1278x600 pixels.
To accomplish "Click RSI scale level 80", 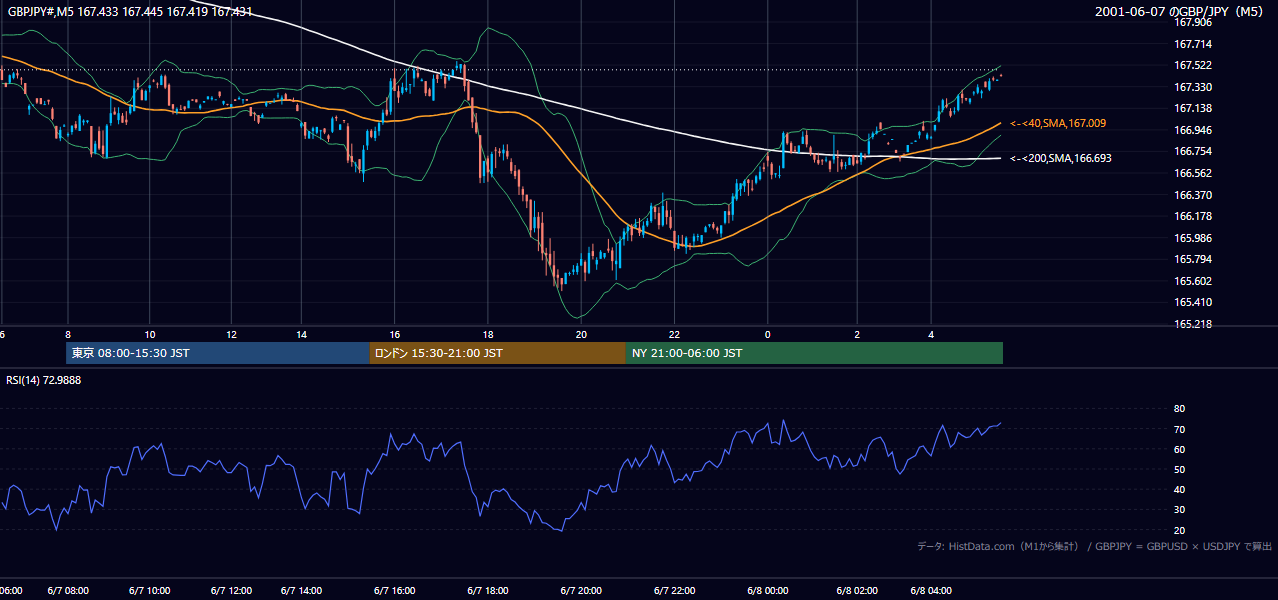I will (x=1179, y=409).
